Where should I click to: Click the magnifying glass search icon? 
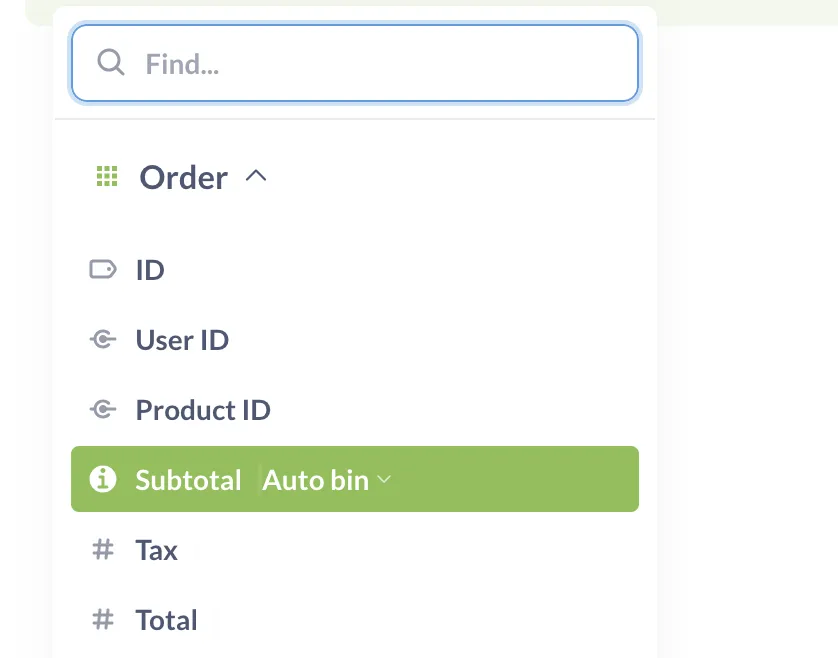click(110, 63)
